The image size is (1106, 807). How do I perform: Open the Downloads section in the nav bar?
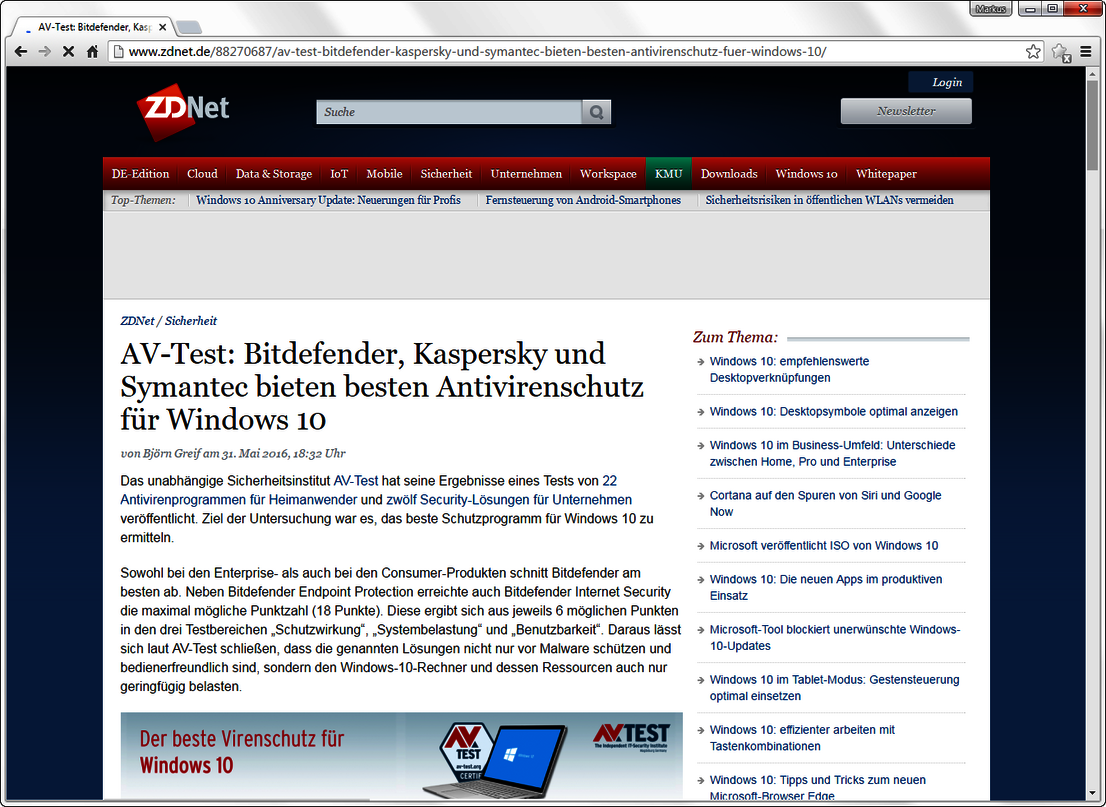click(729, 173)
